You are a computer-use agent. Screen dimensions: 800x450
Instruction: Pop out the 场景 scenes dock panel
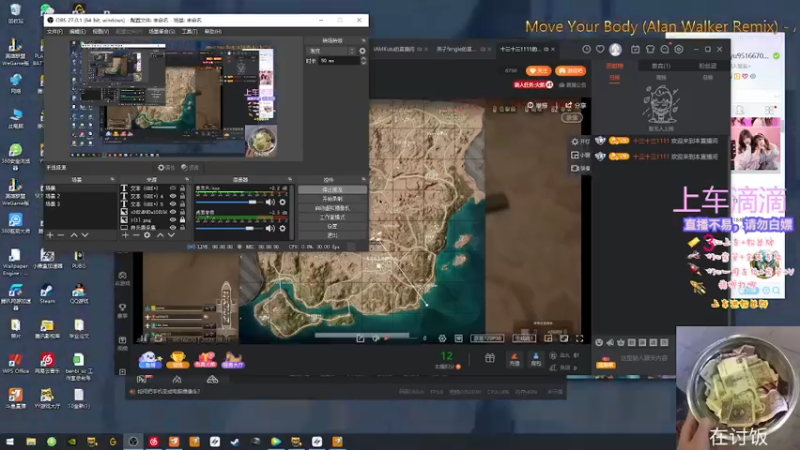coord(112,180)
